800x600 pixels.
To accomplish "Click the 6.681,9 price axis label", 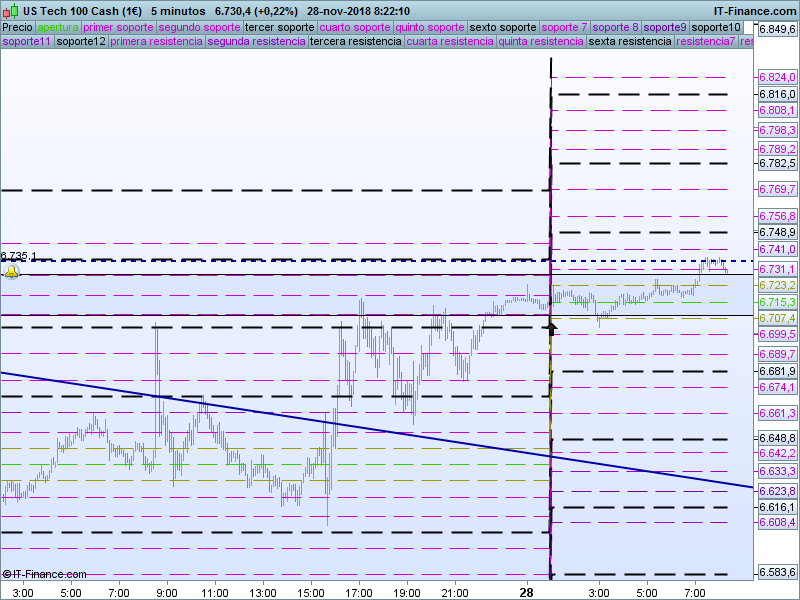I will pos(777,371).
